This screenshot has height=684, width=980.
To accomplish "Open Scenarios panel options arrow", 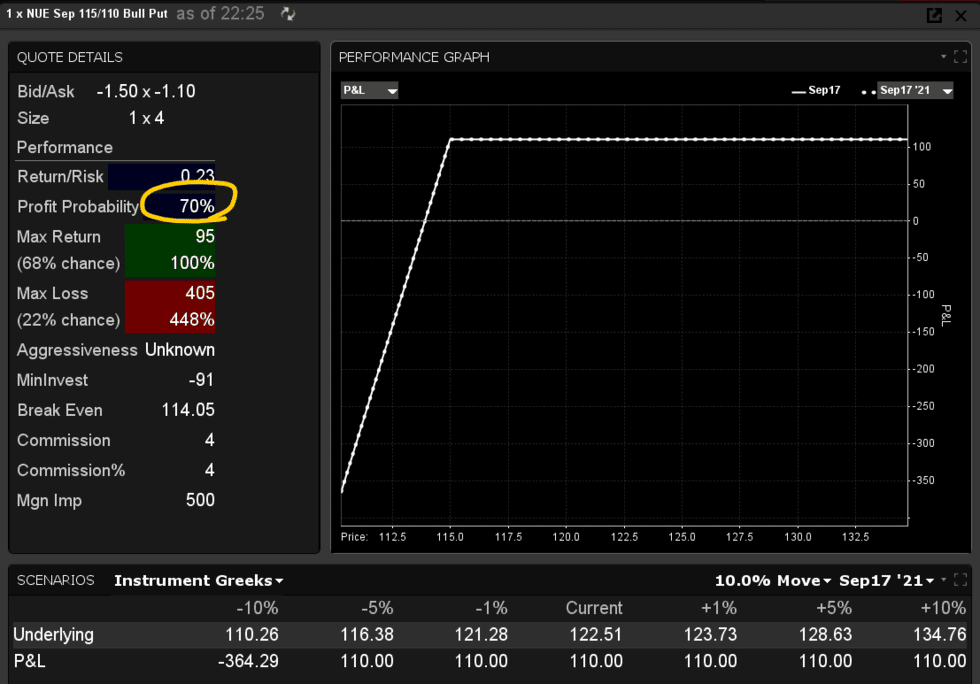I will (945, 580).
